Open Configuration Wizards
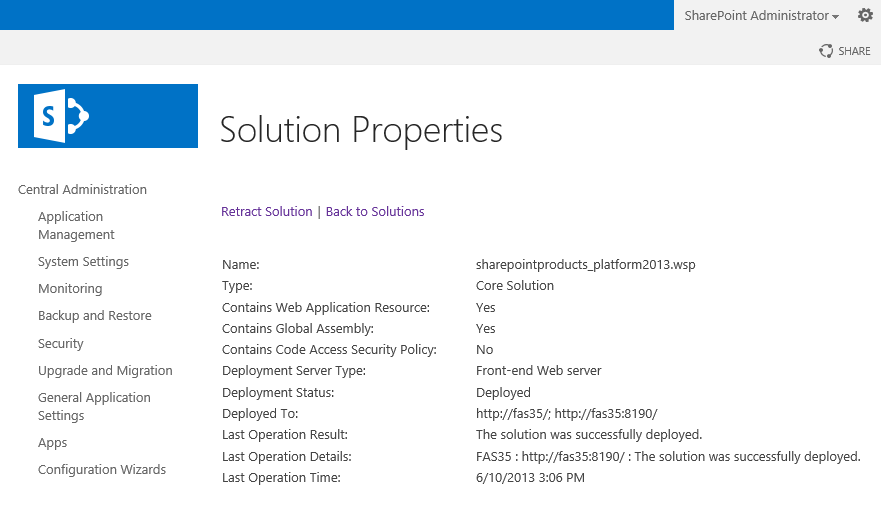Image resolution: width=881 pixels, height=512 pixels. pos(102,469)
